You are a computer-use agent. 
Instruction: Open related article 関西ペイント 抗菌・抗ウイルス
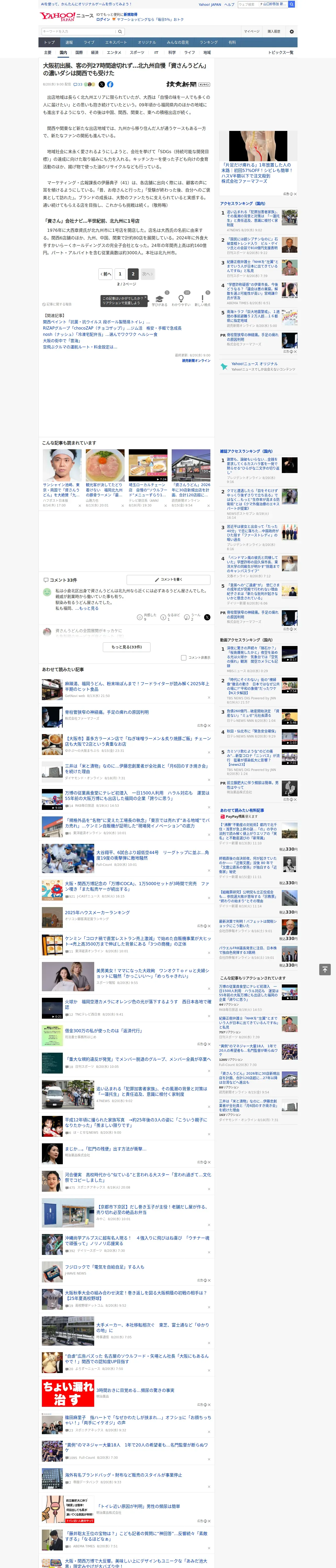[96, 322]
